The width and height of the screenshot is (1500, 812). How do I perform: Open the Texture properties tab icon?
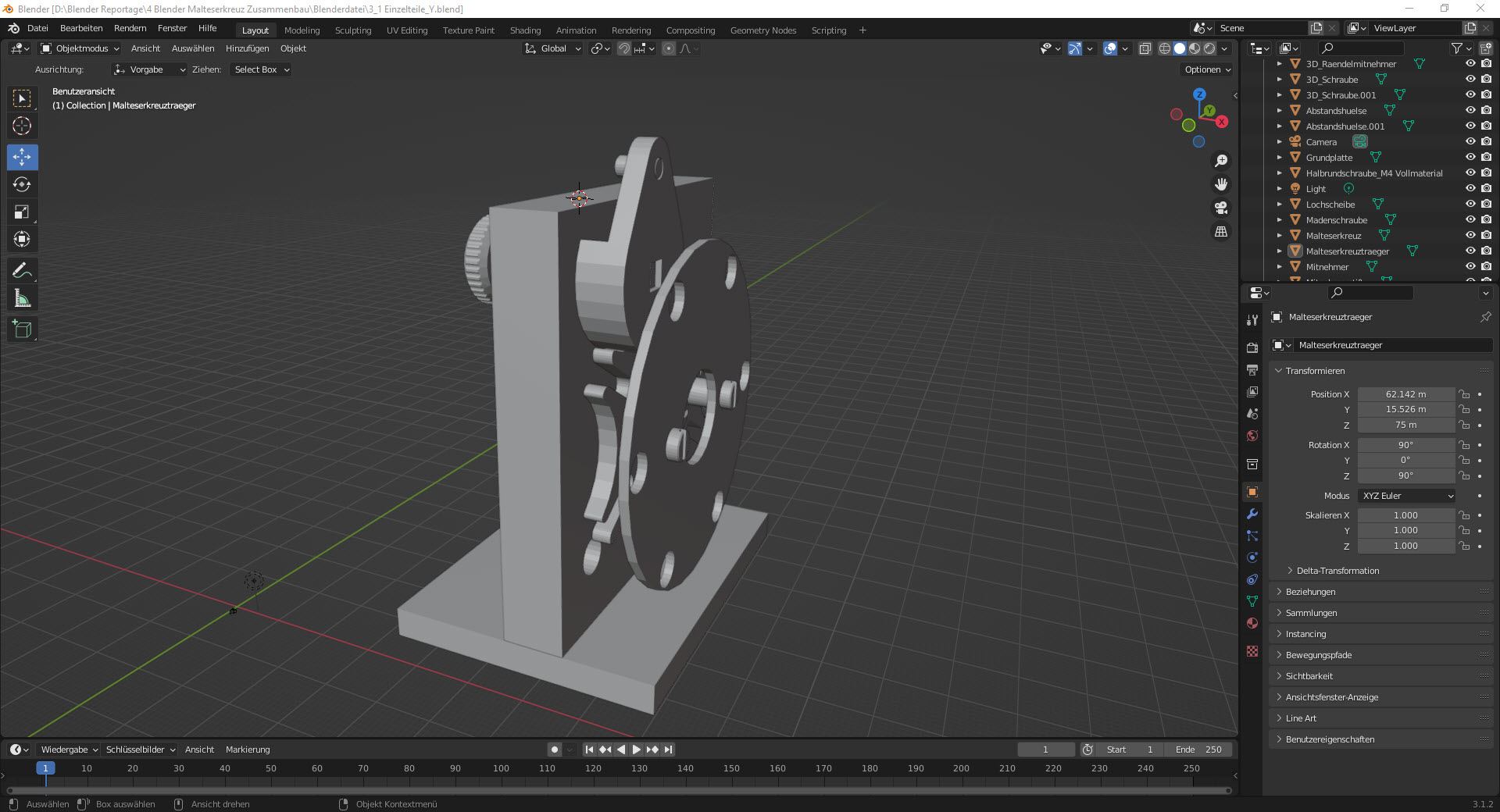click(x=1252, y=651)
